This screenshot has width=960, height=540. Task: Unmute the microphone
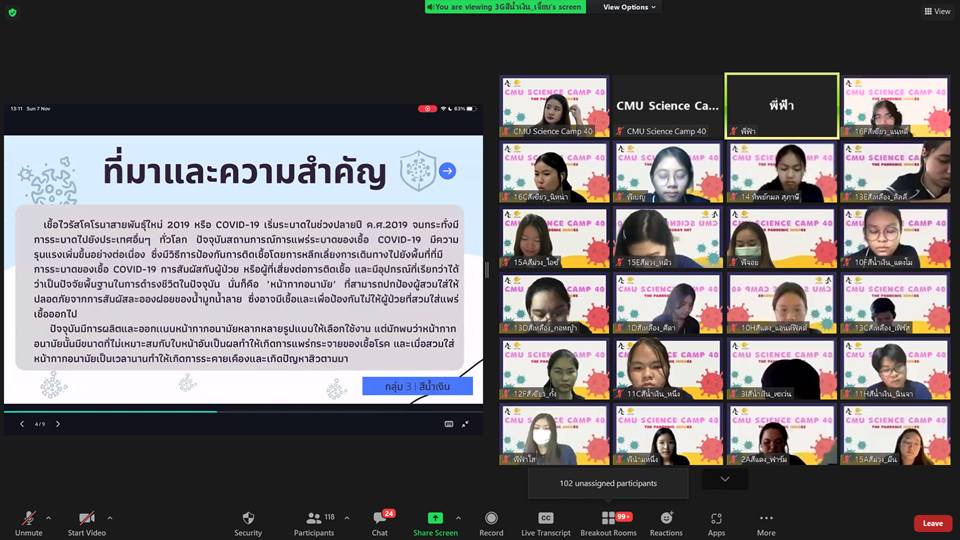point(28,519)
